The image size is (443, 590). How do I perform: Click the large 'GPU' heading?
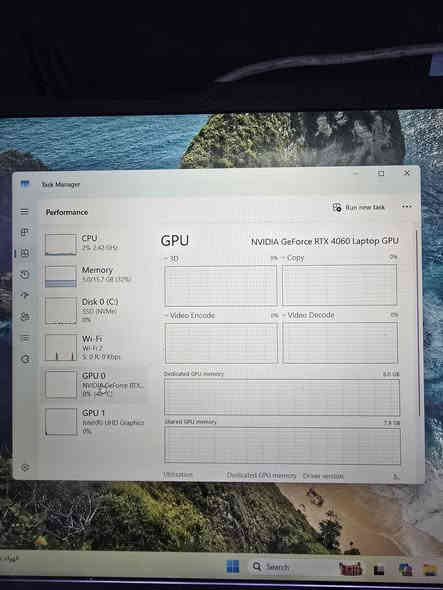pos(175,241)
